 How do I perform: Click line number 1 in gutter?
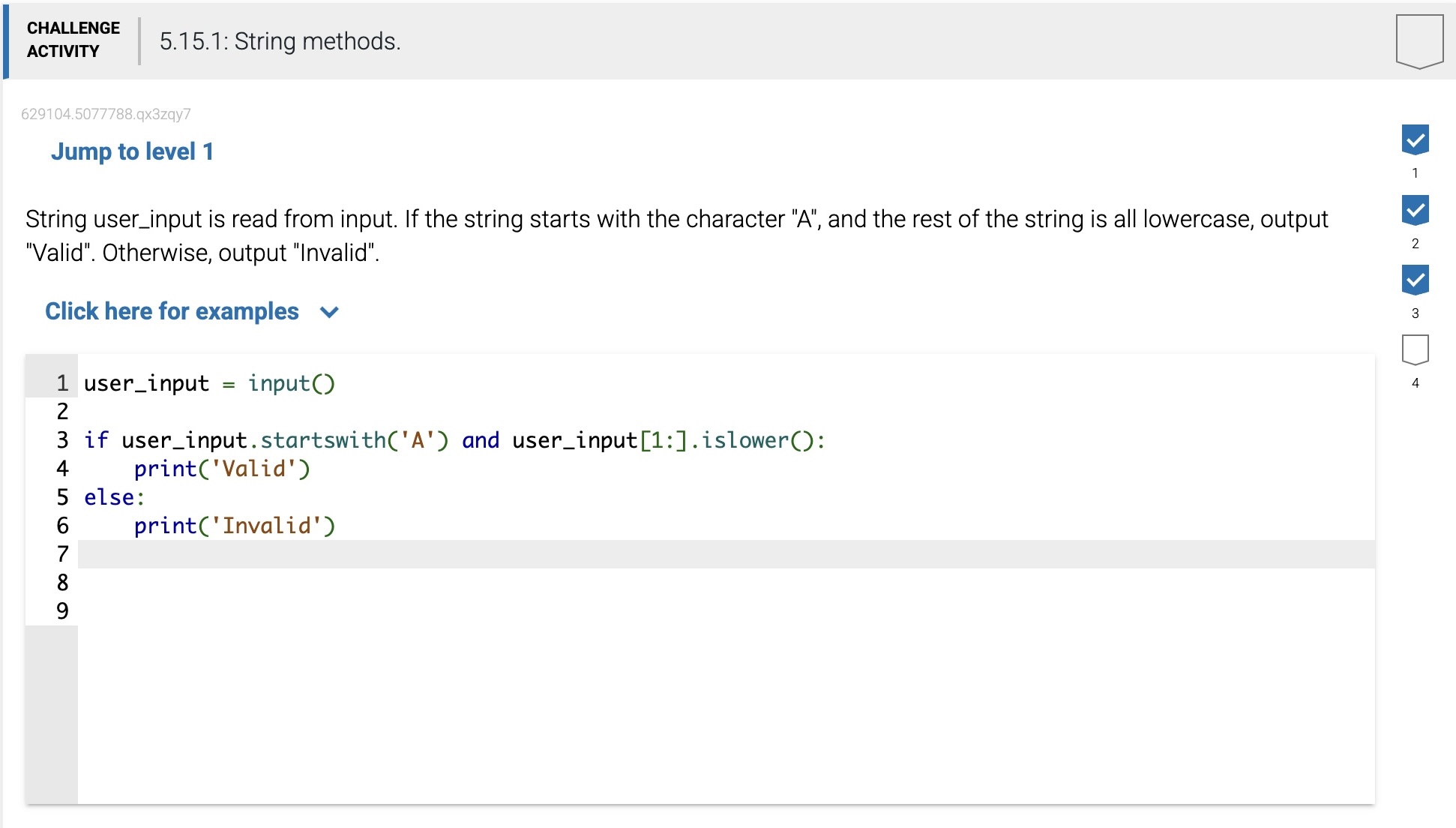pyautogui.click(x=62, y=383)
